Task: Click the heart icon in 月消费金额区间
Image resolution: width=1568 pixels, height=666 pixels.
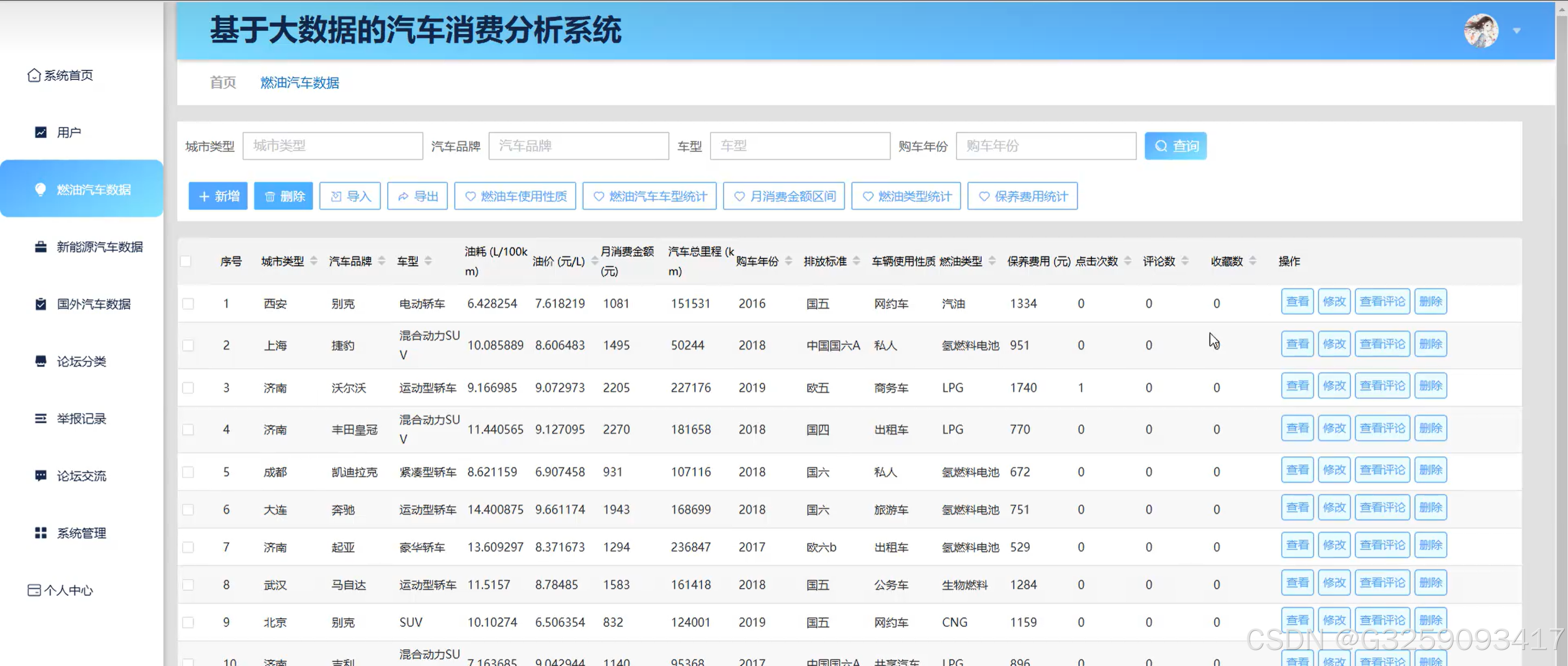Action: 740,197
